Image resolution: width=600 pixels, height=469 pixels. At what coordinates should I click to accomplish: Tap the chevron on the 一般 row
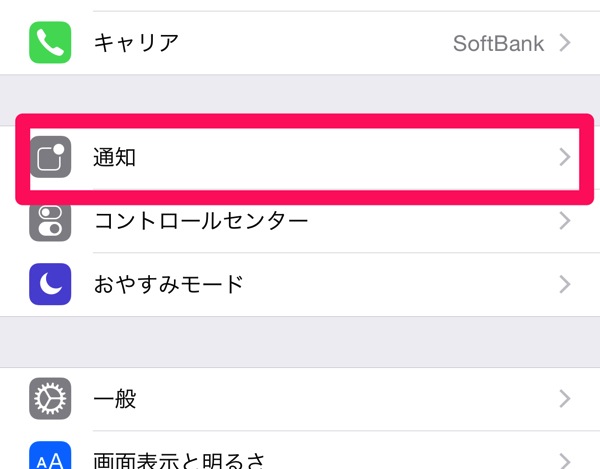[565, 399]
